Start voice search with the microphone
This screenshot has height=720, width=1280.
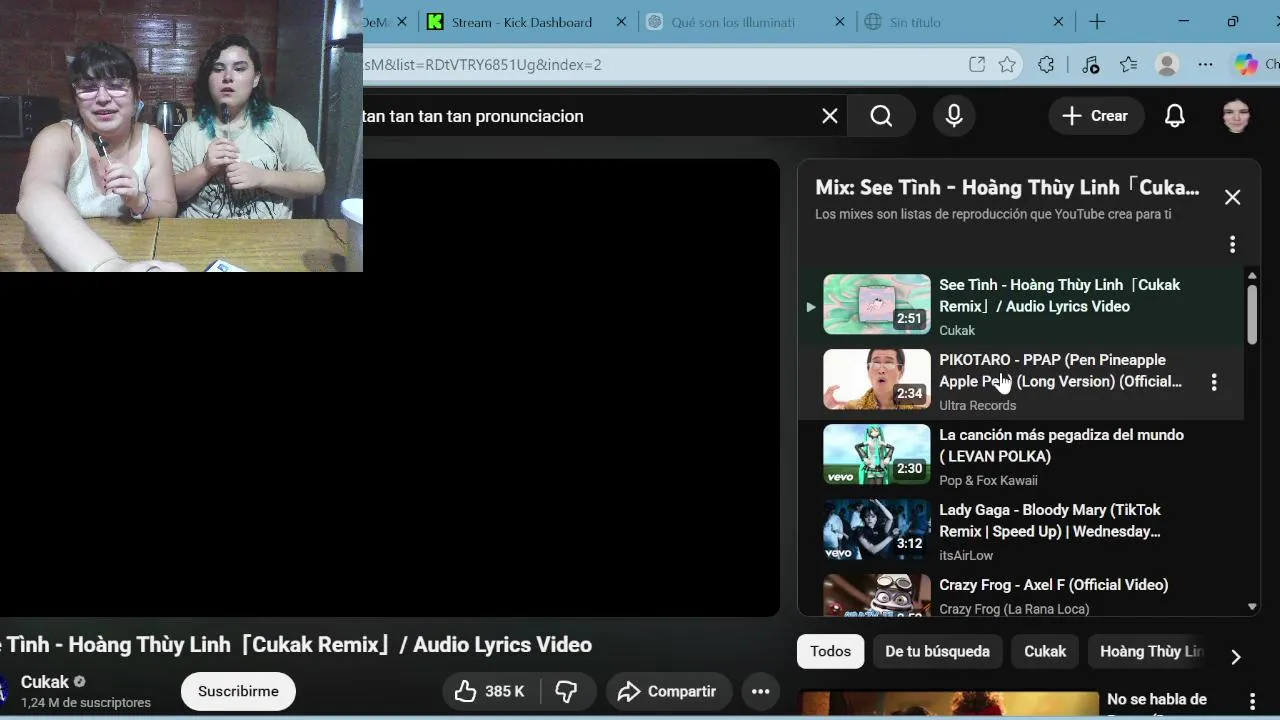pos(954,116)
